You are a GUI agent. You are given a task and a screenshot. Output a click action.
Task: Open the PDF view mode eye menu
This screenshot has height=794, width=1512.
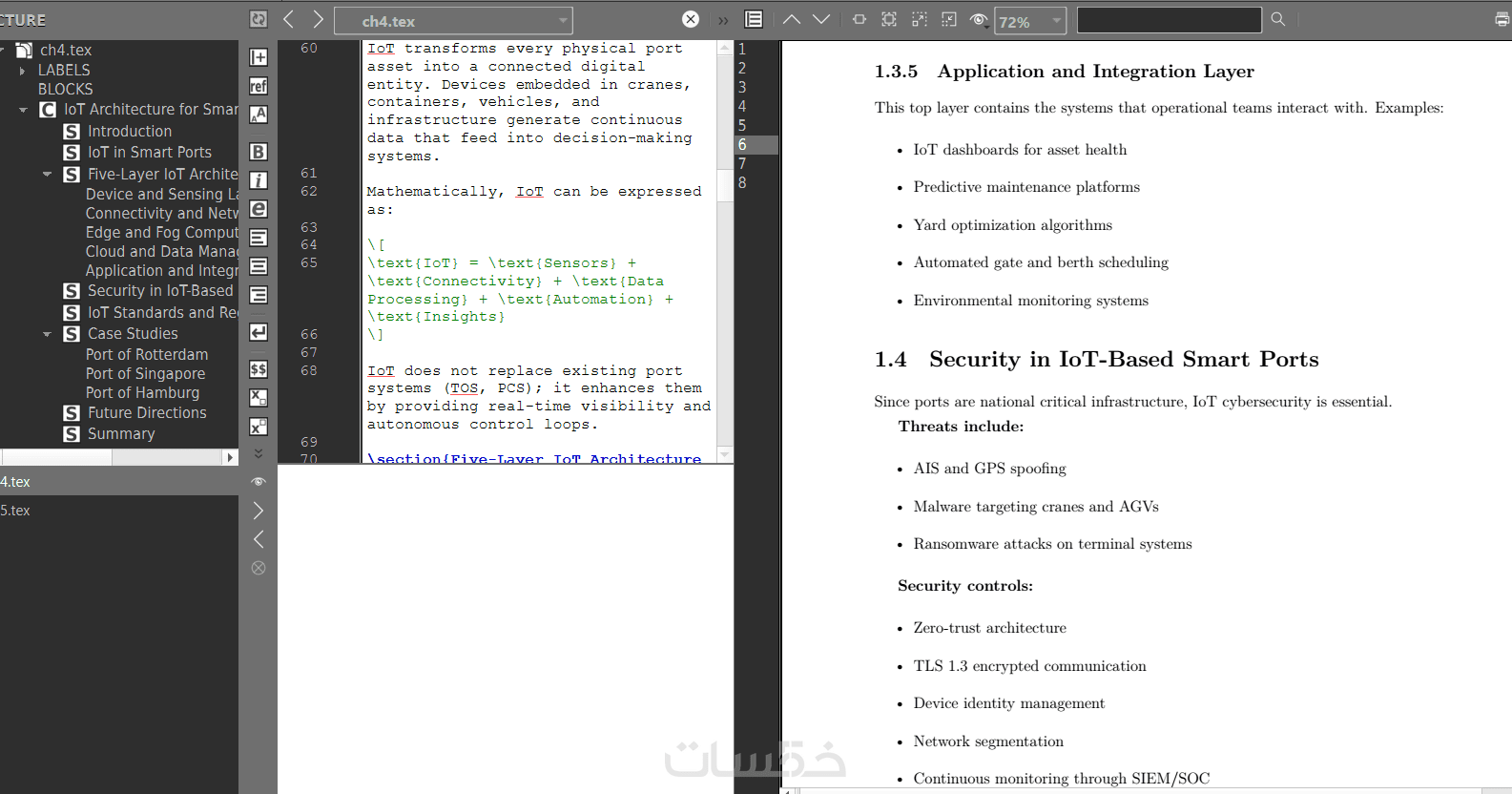click(979, 20)
